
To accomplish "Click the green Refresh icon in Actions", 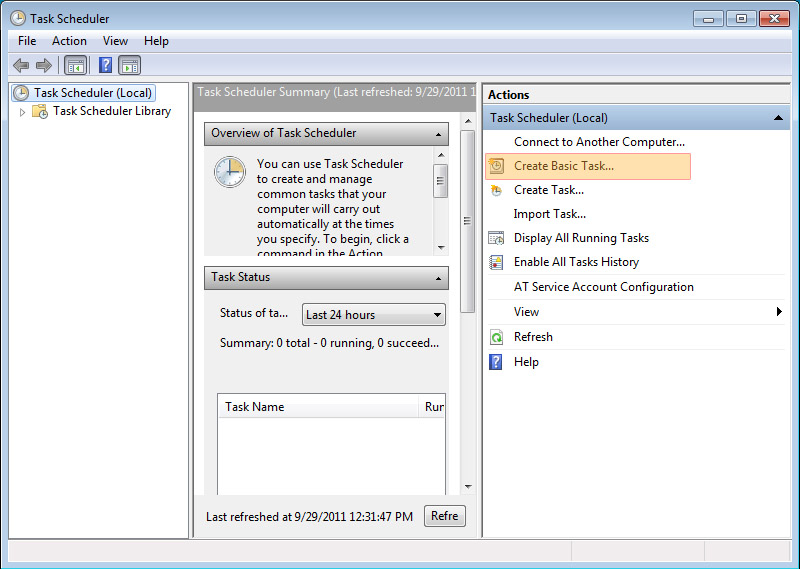I will click(496, 337).
